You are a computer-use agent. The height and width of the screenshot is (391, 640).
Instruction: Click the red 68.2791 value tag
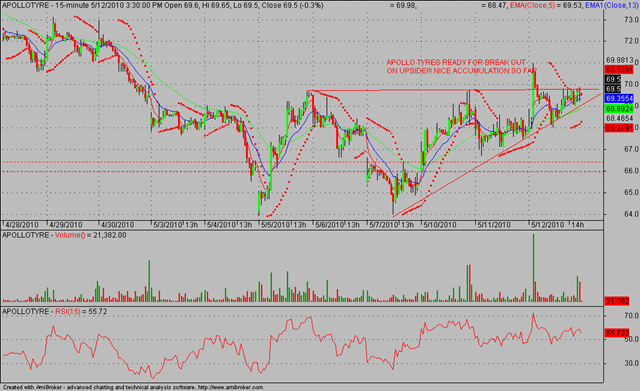pos(619,128)
